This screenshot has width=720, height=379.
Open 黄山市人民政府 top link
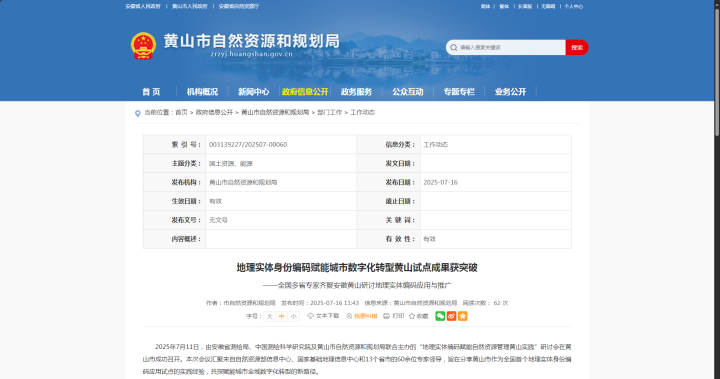[190, 6]
